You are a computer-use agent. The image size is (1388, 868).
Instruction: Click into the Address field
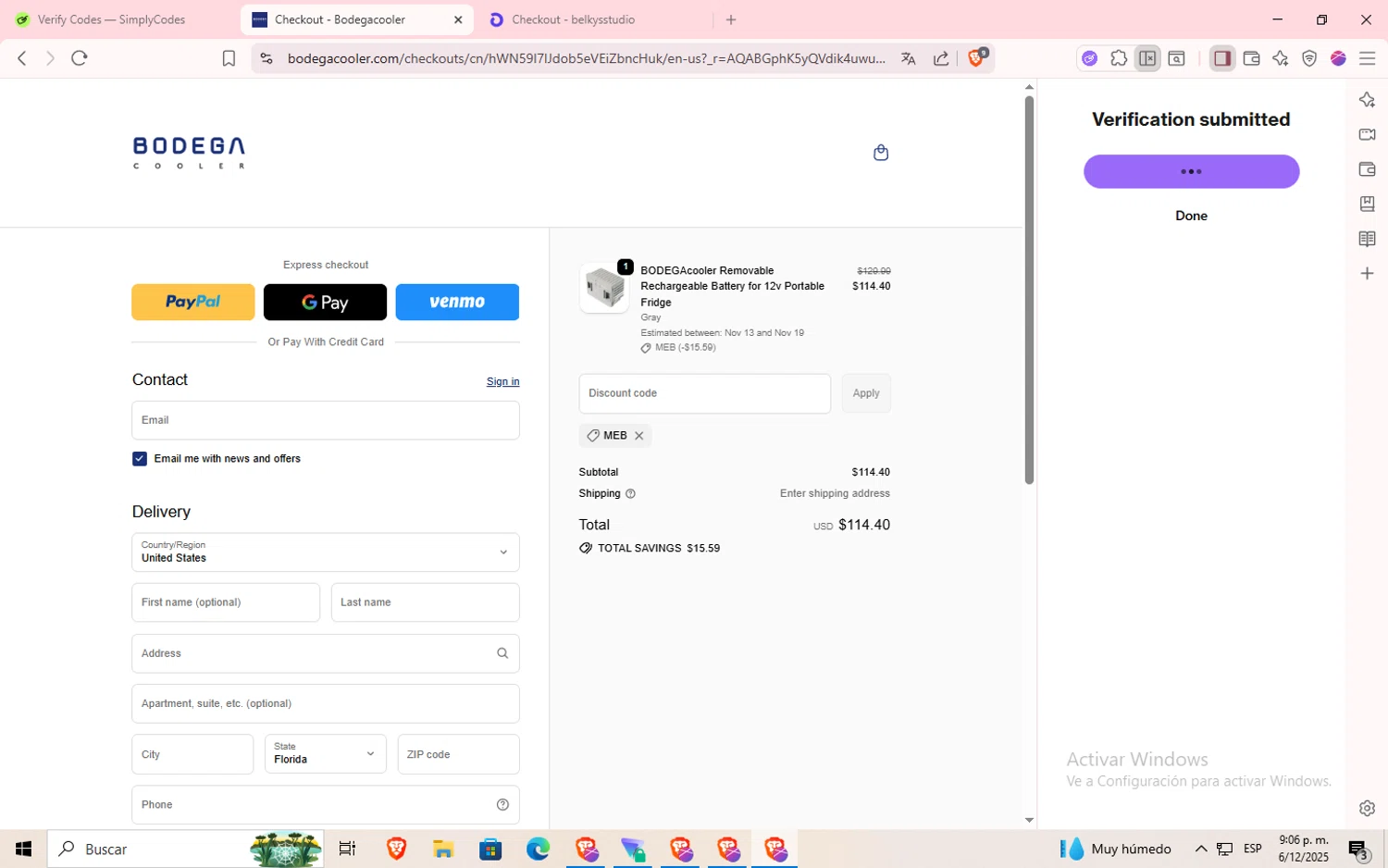click(x=326, y=653)
